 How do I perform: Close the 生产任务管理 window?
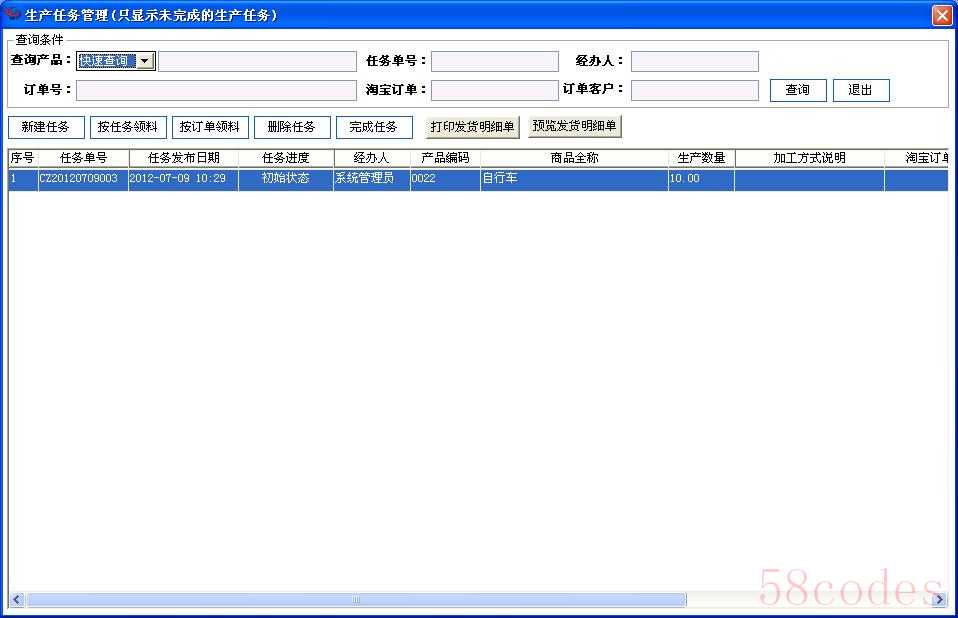click(941, 15)
